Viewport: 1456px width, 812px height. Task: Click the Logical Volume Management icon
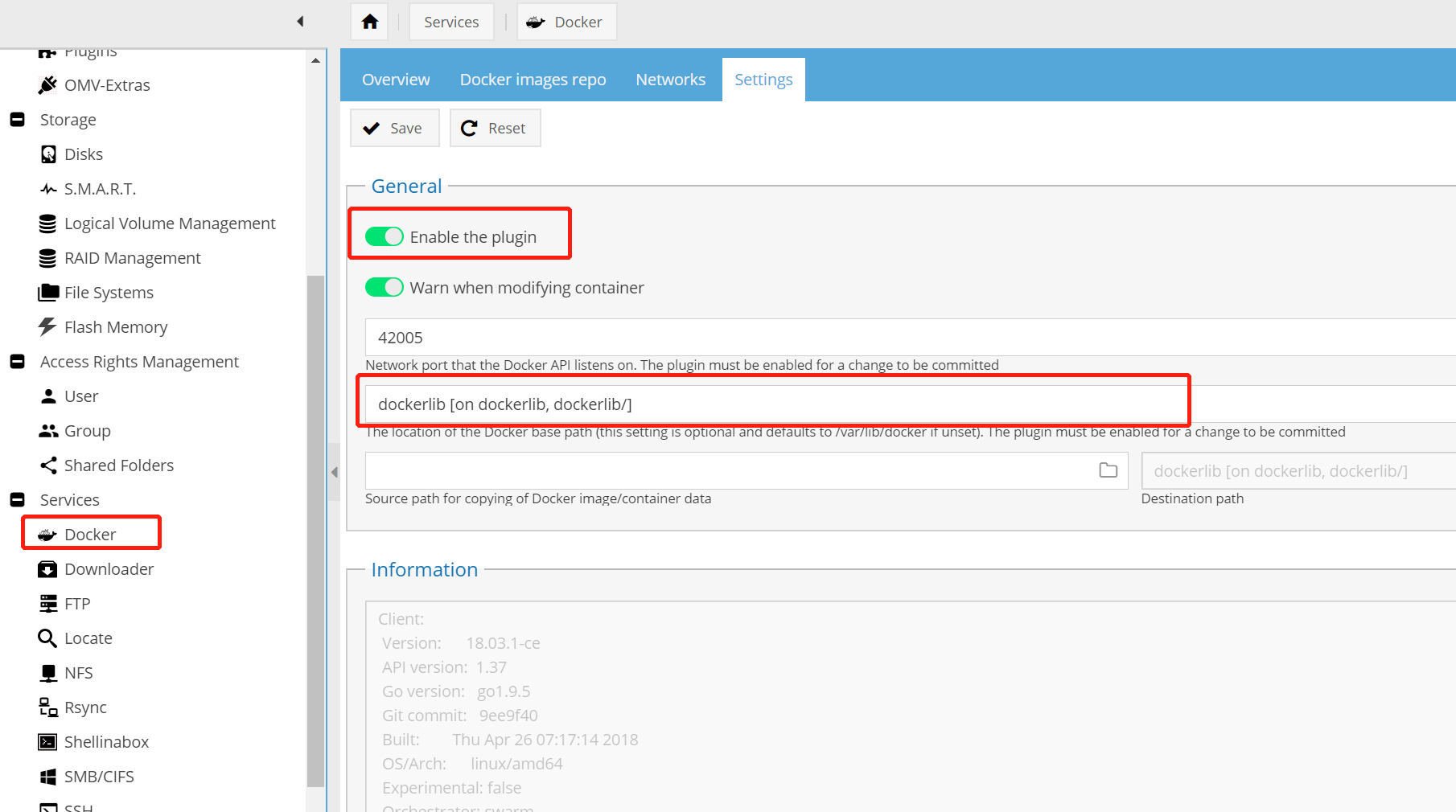47,224
